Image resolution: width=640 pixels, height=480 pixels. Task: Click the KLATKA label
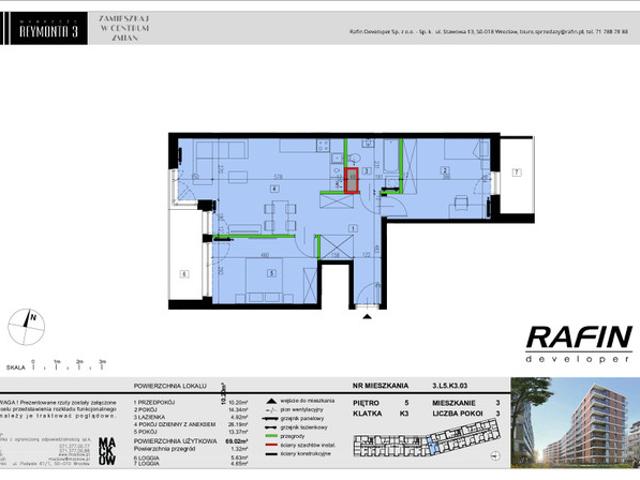(x=367, y=413)
